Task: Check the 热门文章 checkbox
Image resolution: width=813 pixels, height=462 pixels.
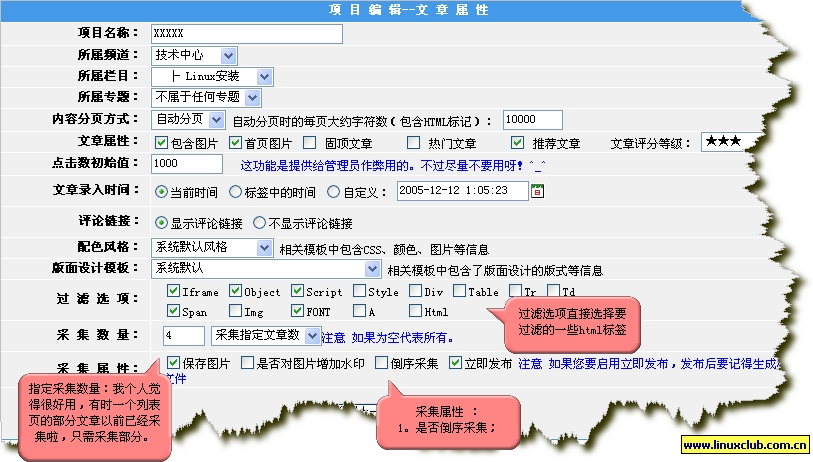Action: point(413,143)
